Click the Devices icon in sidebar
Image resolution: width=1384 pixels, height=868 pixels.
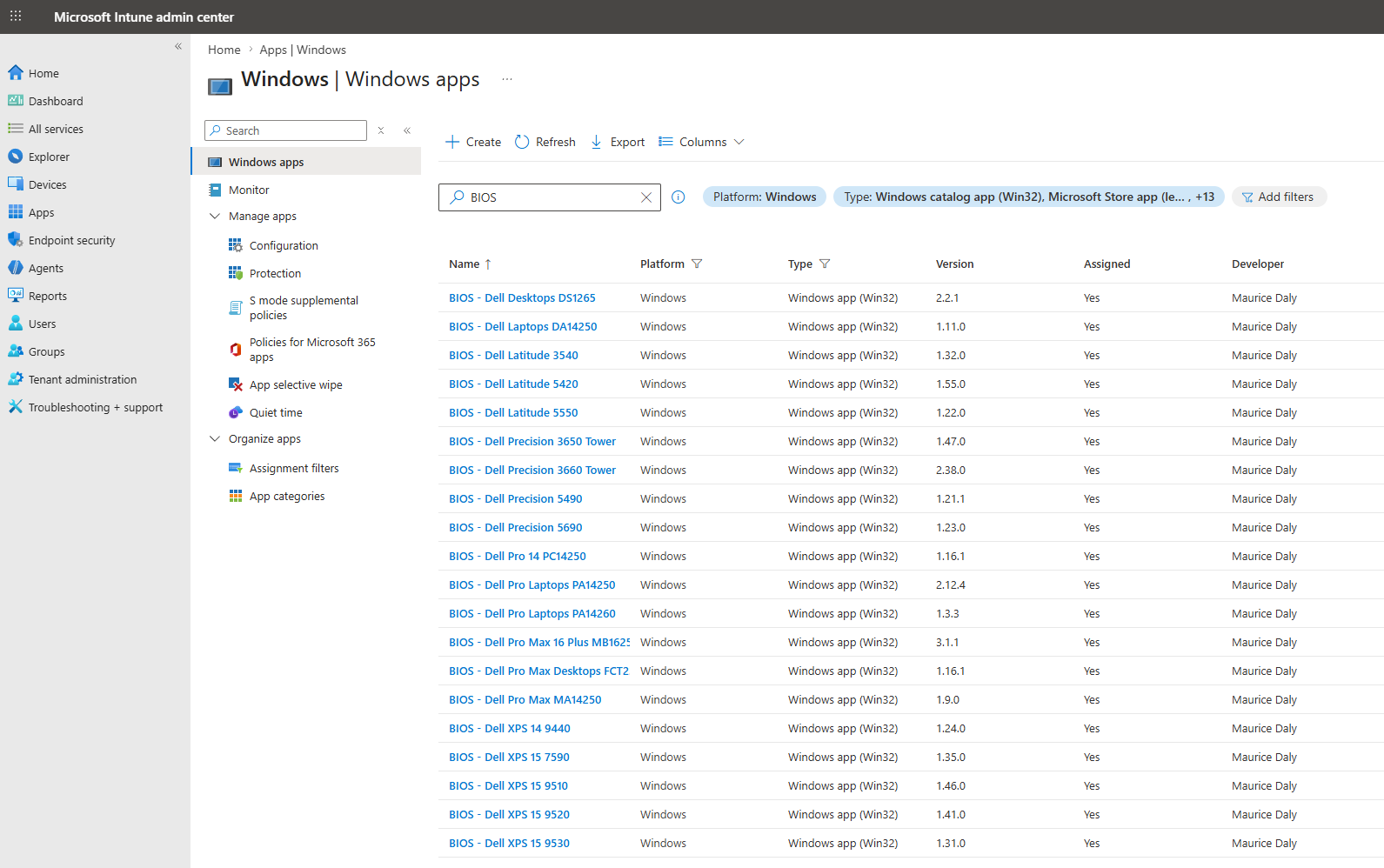(16, 184)
